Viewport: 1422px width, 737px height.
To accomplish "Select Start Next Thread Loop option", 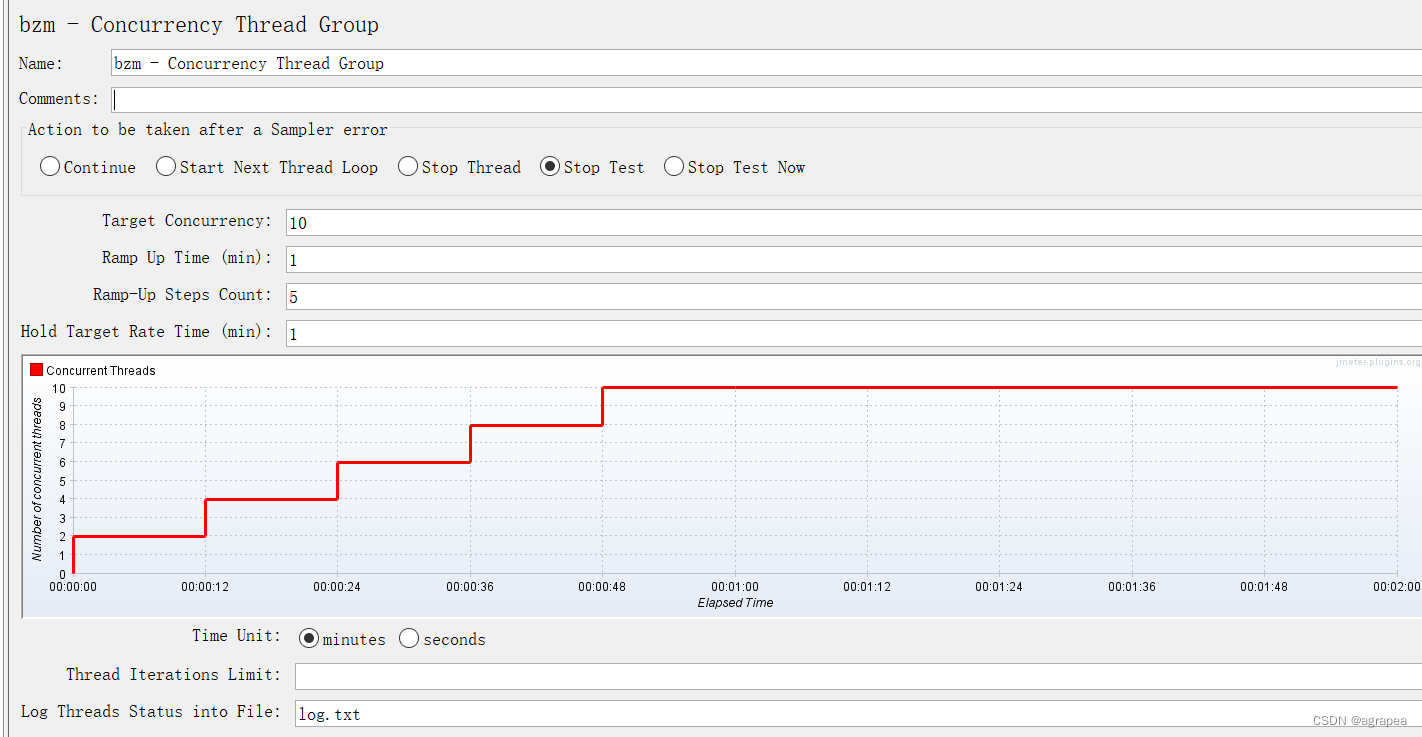I will [165, 166].
